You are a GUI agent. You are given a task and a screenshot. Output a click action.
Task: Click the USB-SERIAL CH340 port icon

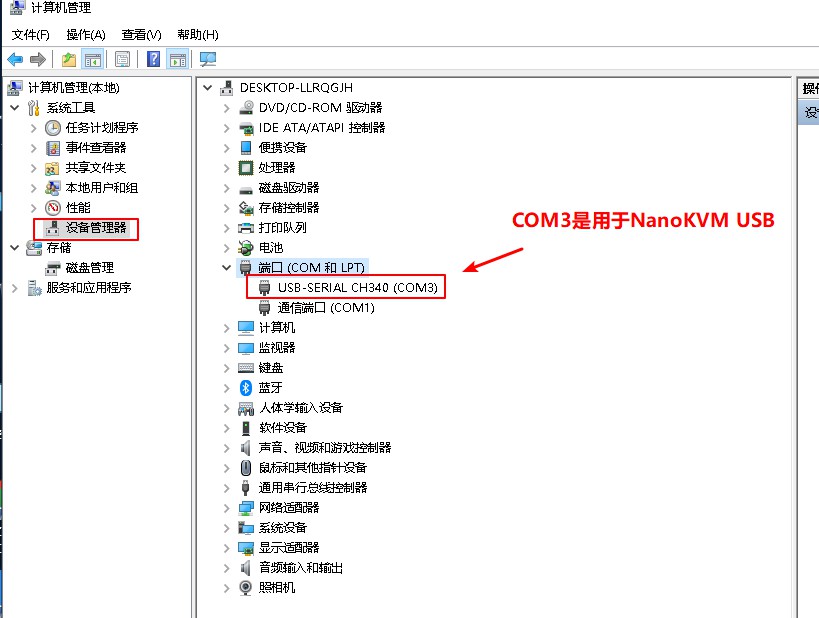tap(265, 287)
